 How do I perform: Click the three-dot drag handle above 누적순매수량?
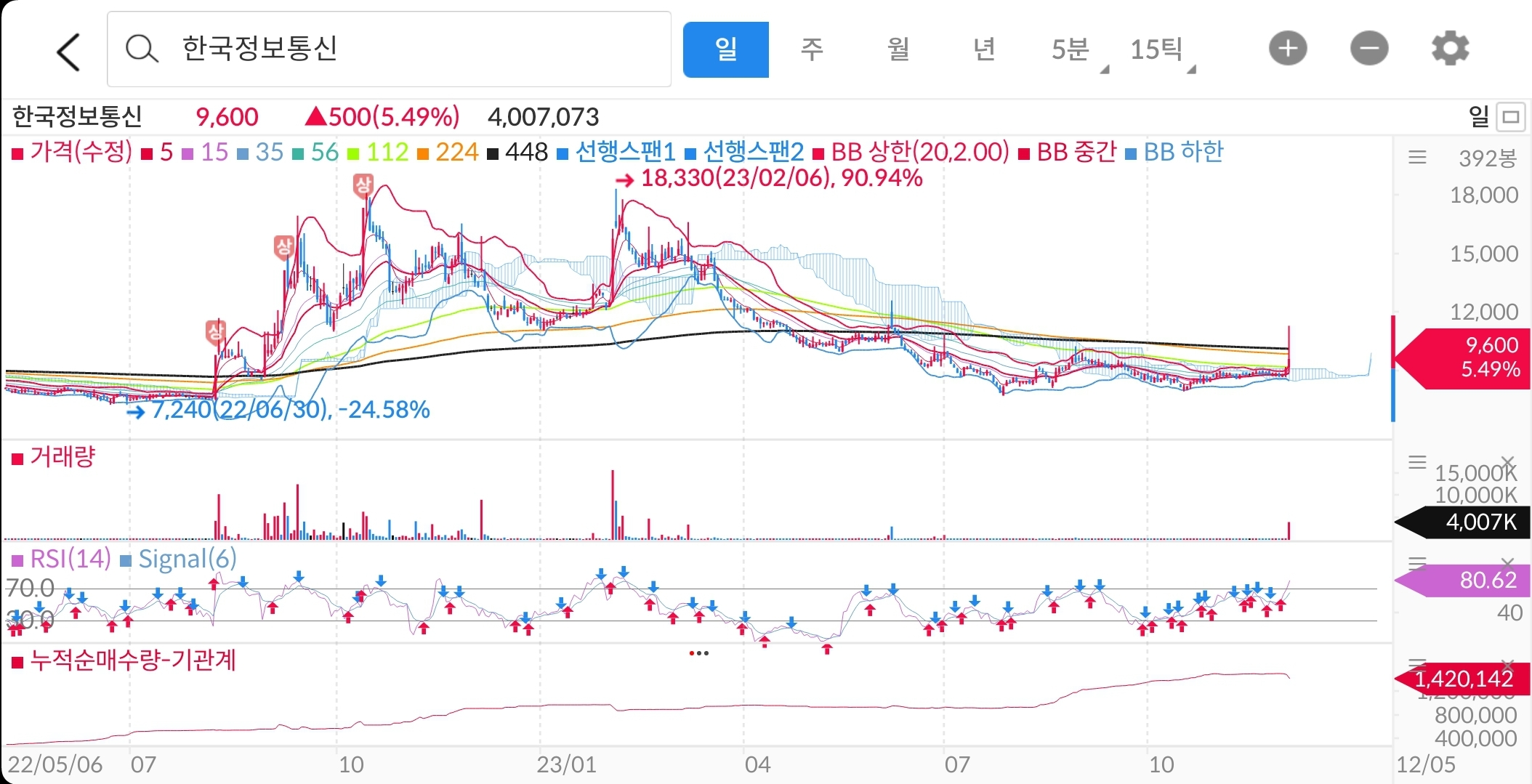coord(698,653)
